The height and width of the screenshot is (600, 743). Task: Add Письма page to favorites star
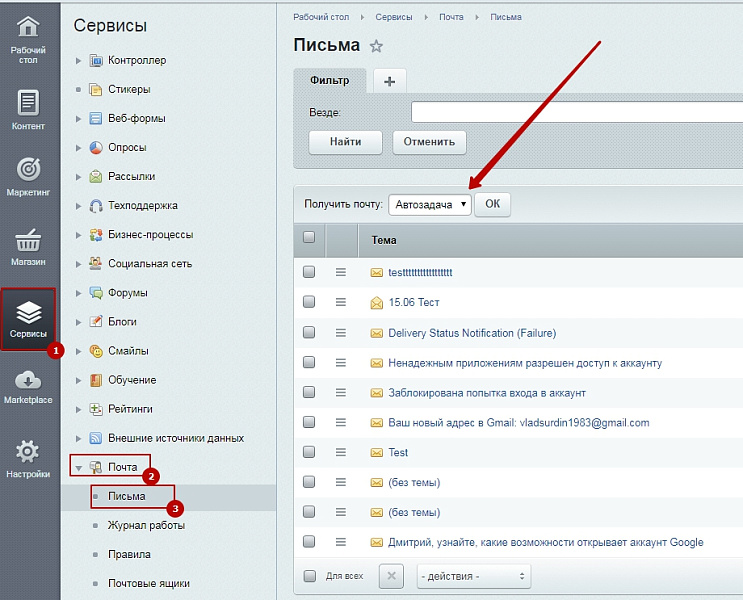click(x=377, y=46)
